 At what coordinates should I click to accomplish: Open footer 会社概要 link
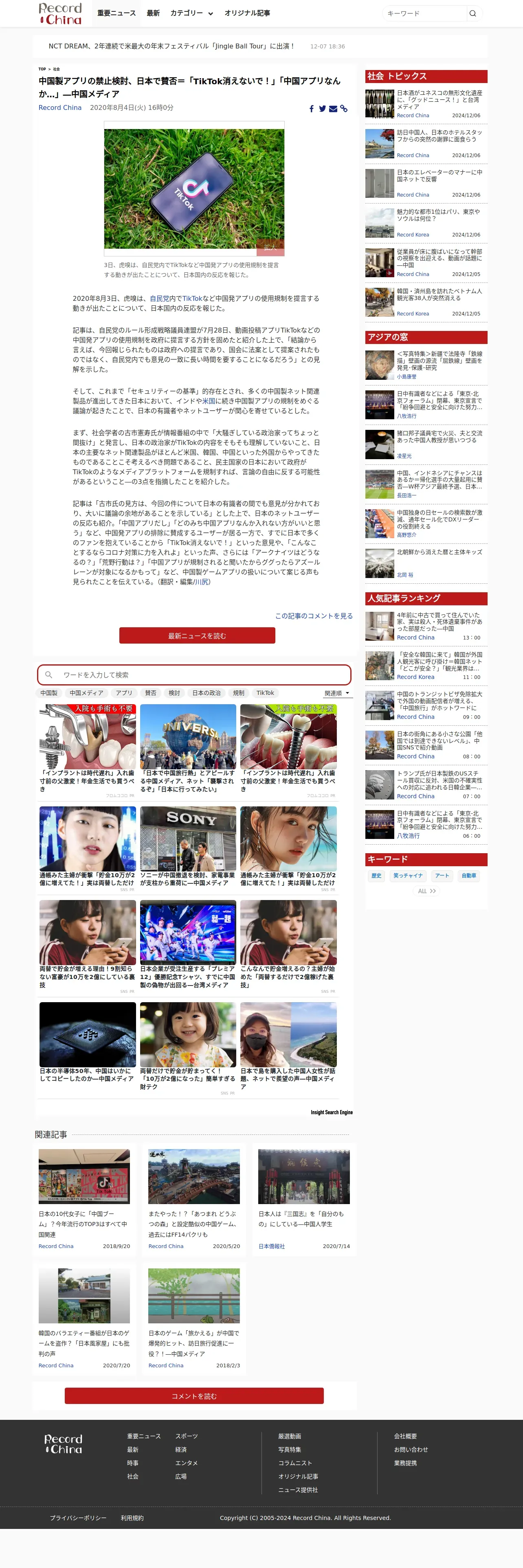point(406,1436)
